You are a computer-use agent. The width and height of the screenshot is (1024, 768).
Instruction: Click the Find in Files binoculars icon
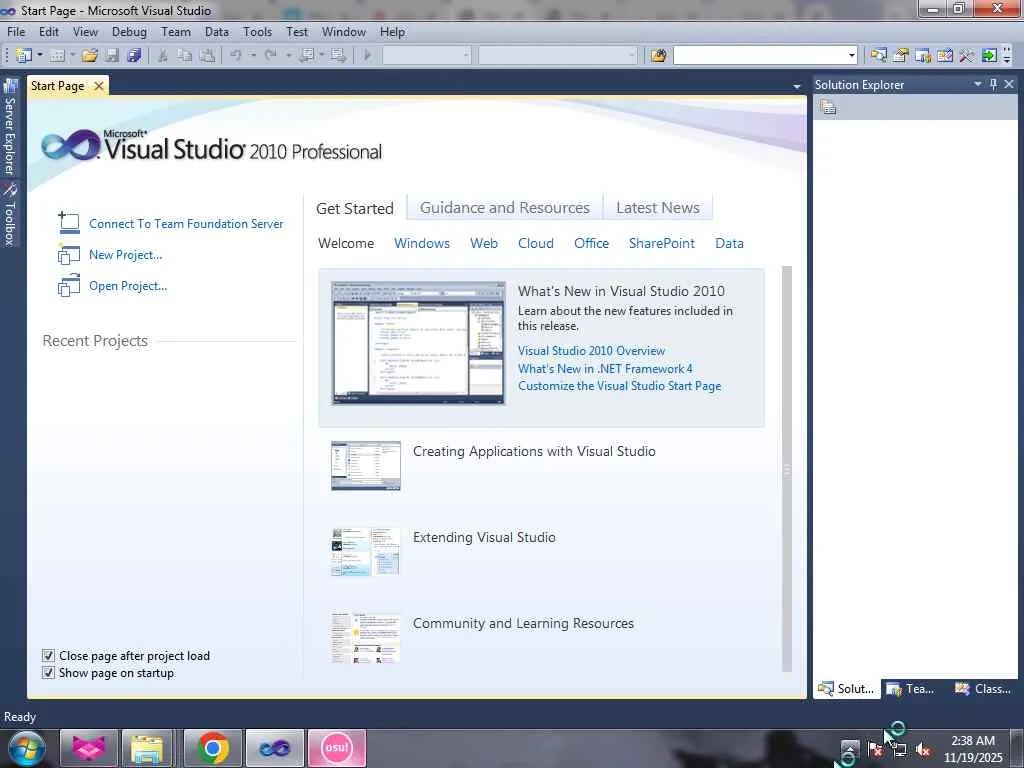coord(658,56)
